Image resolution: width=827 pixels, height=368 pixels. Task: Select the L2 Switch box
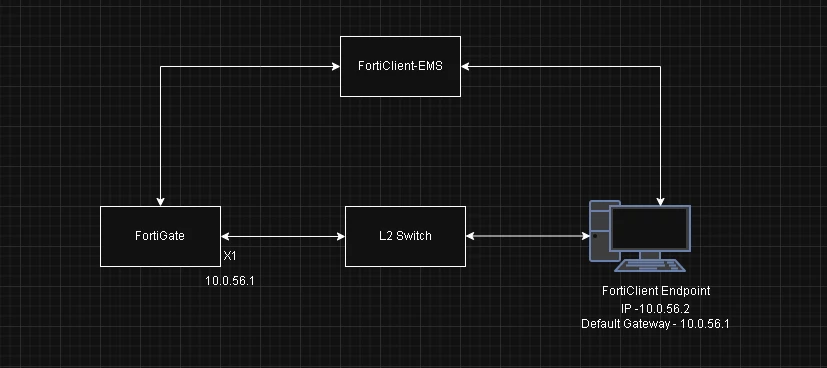(x=405, y=236)
